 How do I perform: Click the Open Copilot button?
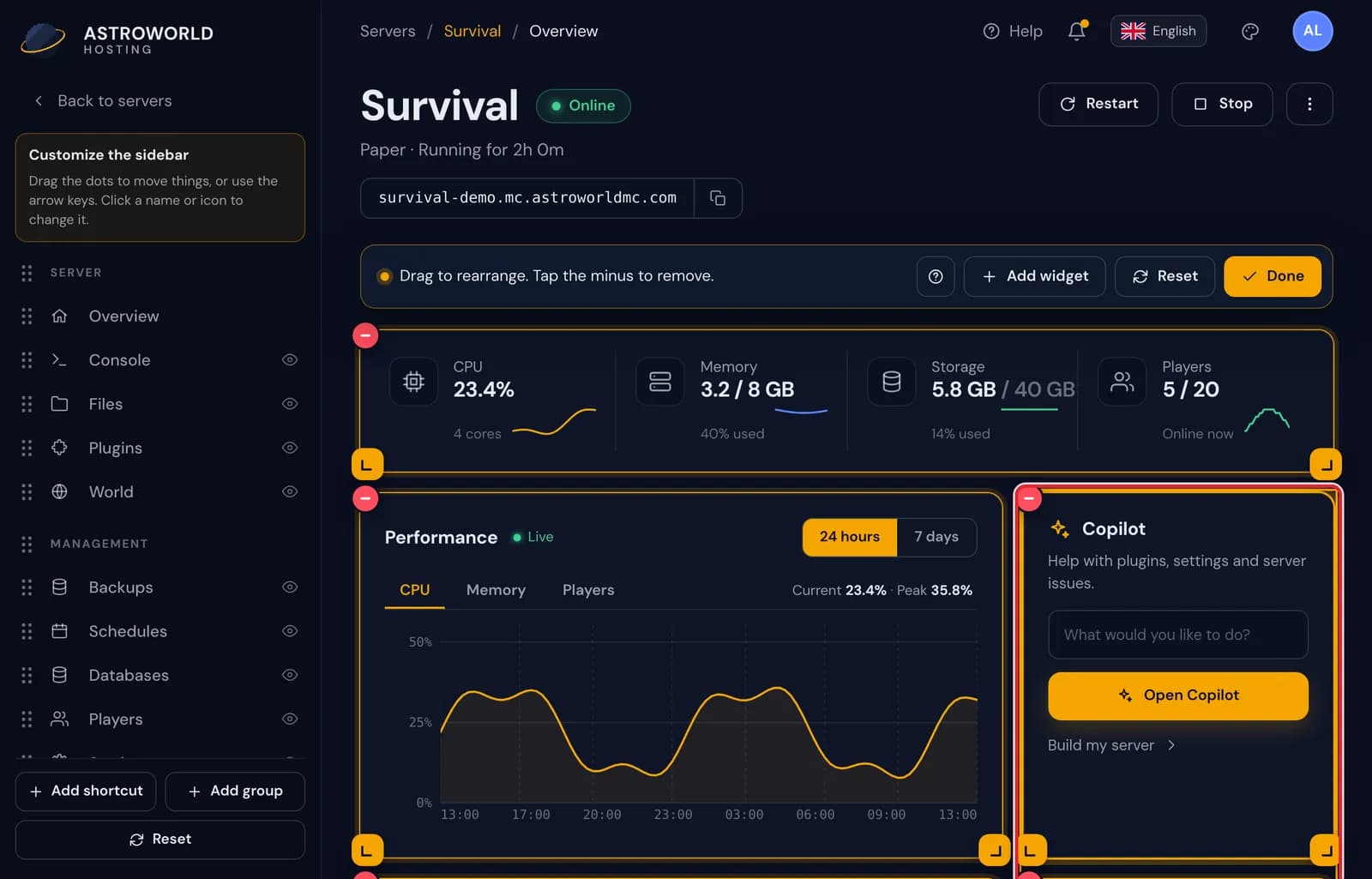[x=1178, y=695]
